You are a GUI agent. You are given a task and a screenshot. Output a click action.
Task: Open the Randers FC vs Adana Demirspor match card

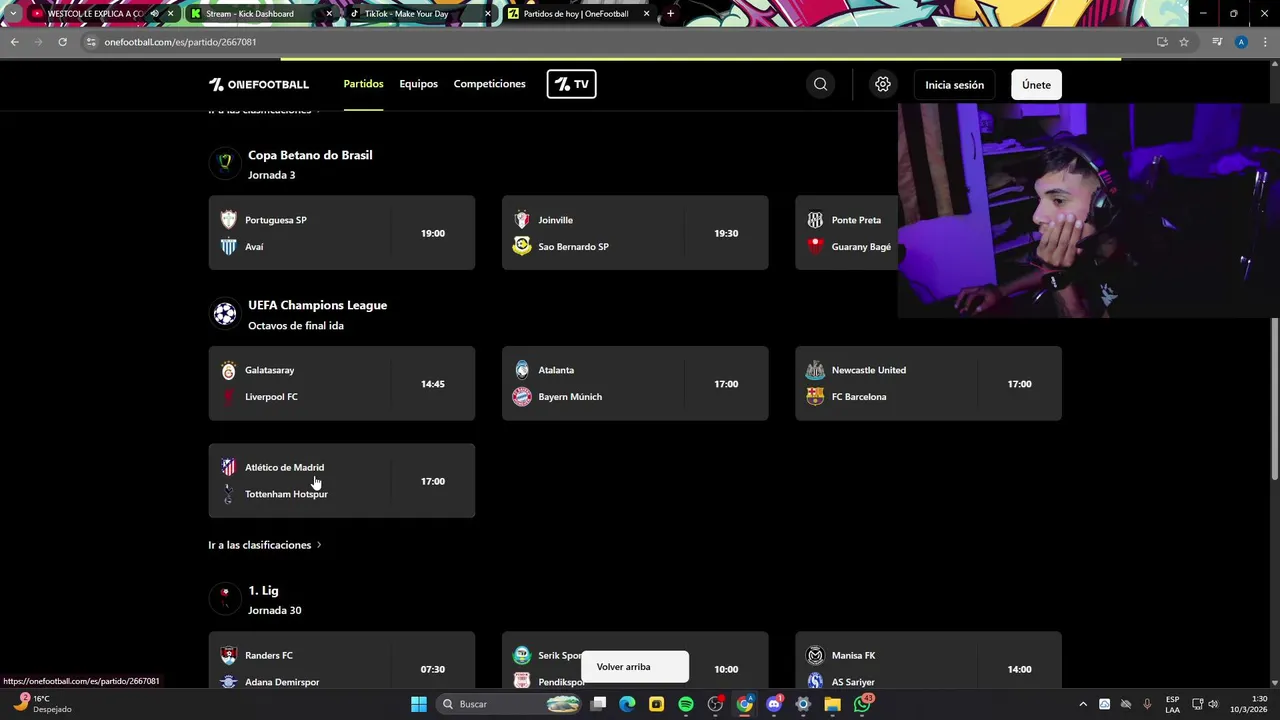click(x=342, y=660)
